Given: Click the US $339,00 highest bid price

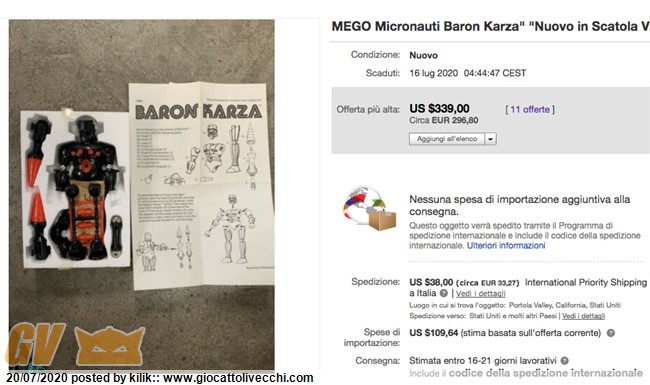Looking at the screenshot, I should [439, 109].
